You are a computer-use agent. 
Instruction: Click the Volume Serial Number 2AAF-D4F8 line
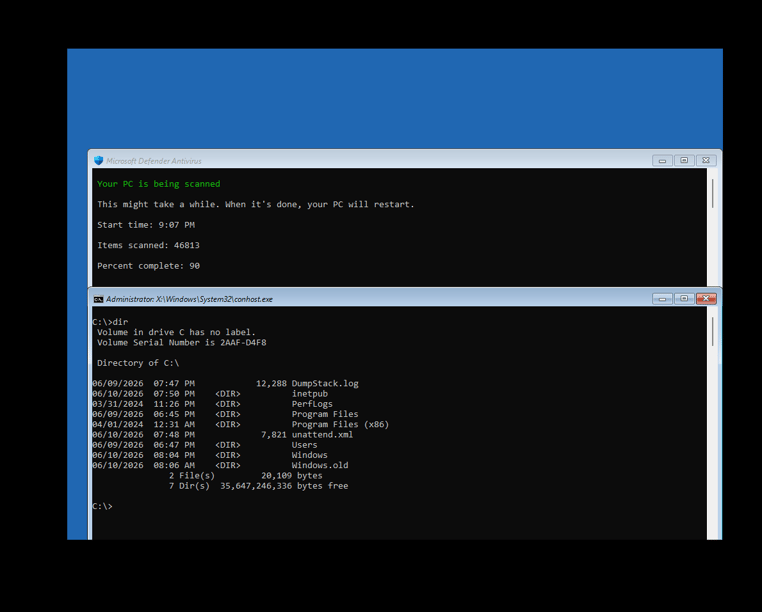[181, 342]
